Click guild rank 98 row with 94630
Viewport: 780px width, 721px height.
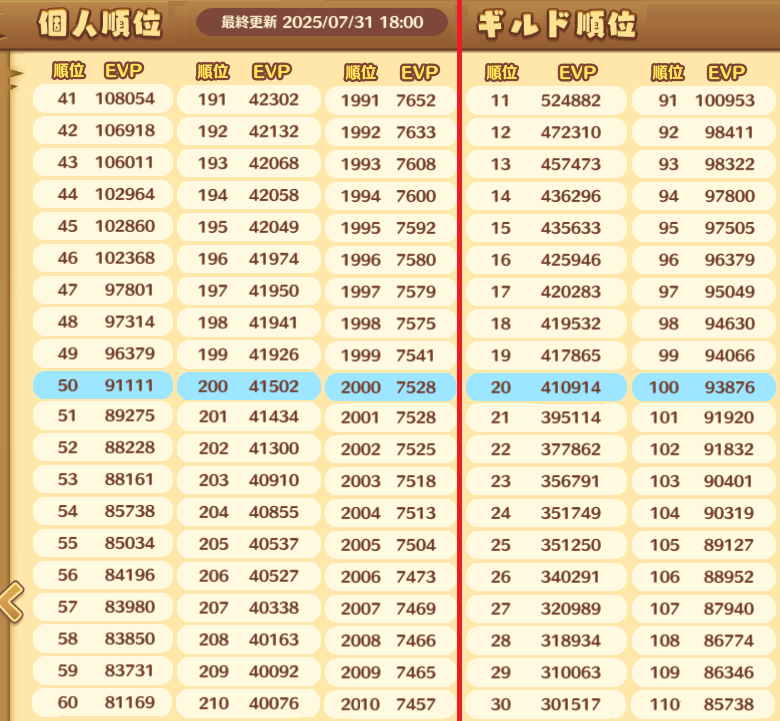coord(704,323)
